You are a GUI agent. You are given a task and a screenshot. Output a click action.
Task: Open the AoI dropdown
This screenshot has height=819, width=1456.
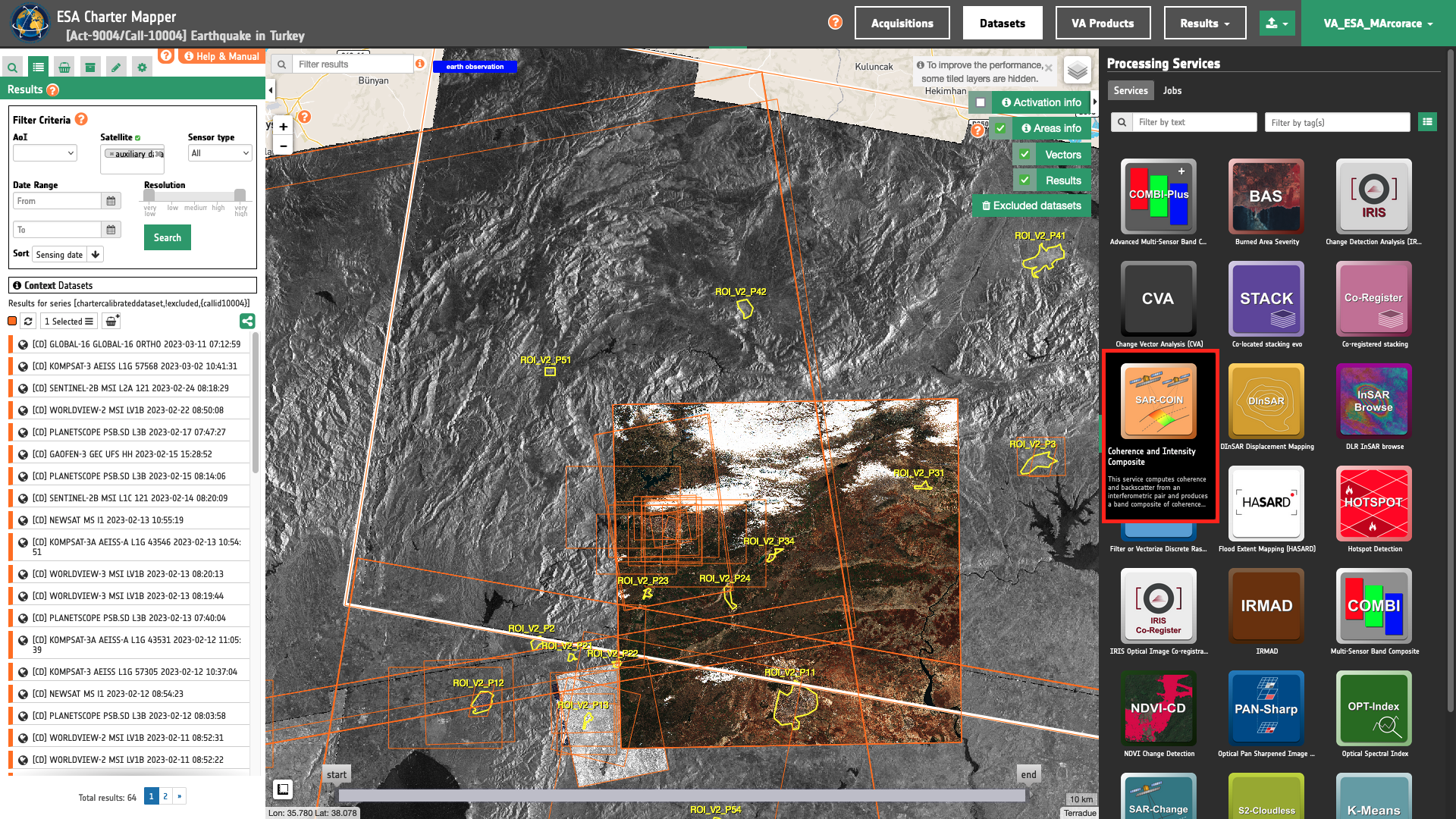point(45,153)
